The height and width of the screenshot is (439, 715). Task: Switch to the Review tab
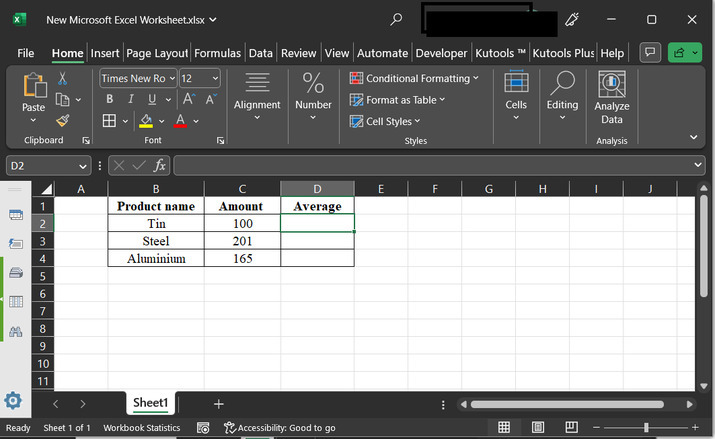[x=298, y=53]
